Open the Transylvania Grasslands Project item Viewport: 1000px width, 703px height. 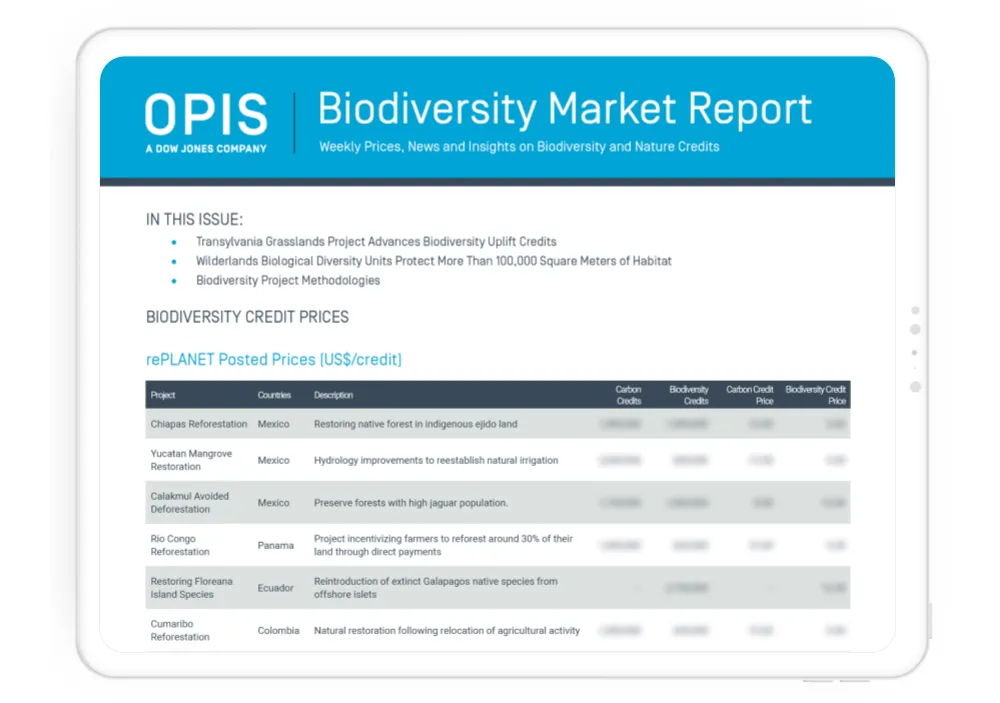point(376,242)
